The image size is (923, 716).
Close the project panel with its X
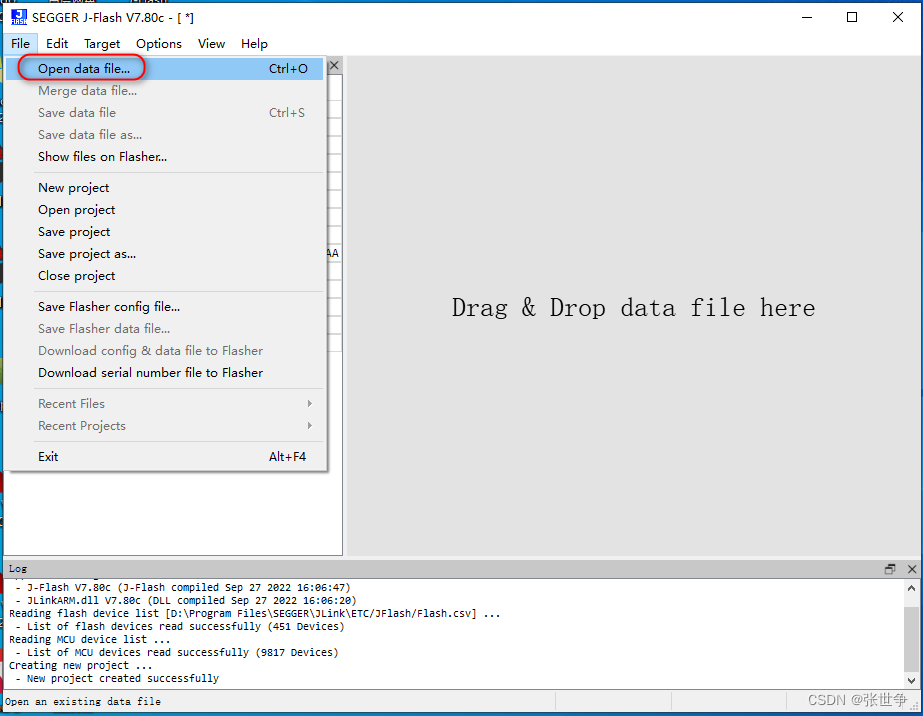click(x=334, y=65)
